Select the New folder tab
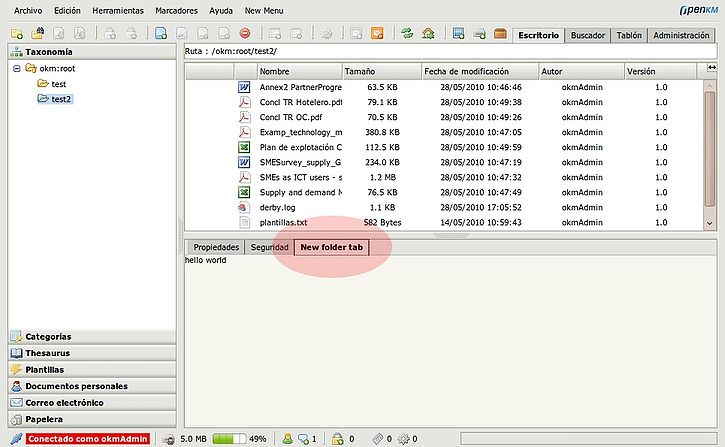 [332, 247]
